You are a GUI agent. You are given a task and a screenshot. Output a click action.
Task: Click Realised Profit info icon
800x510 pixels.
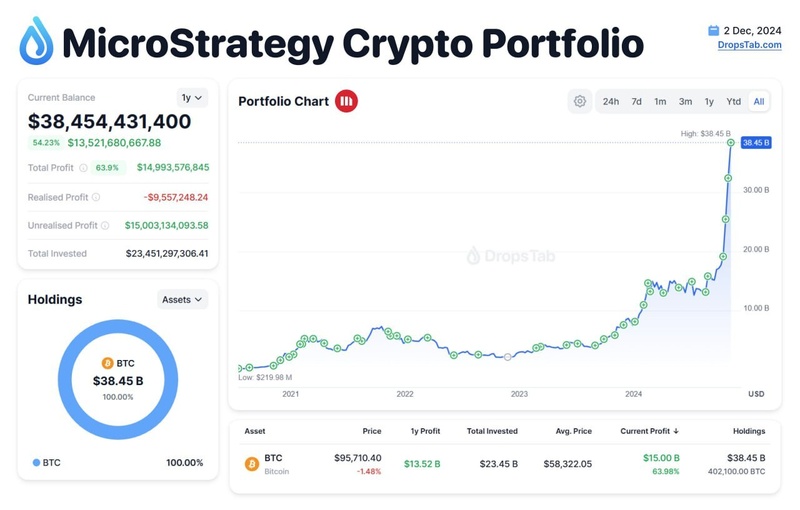click(x=96, y=197)
